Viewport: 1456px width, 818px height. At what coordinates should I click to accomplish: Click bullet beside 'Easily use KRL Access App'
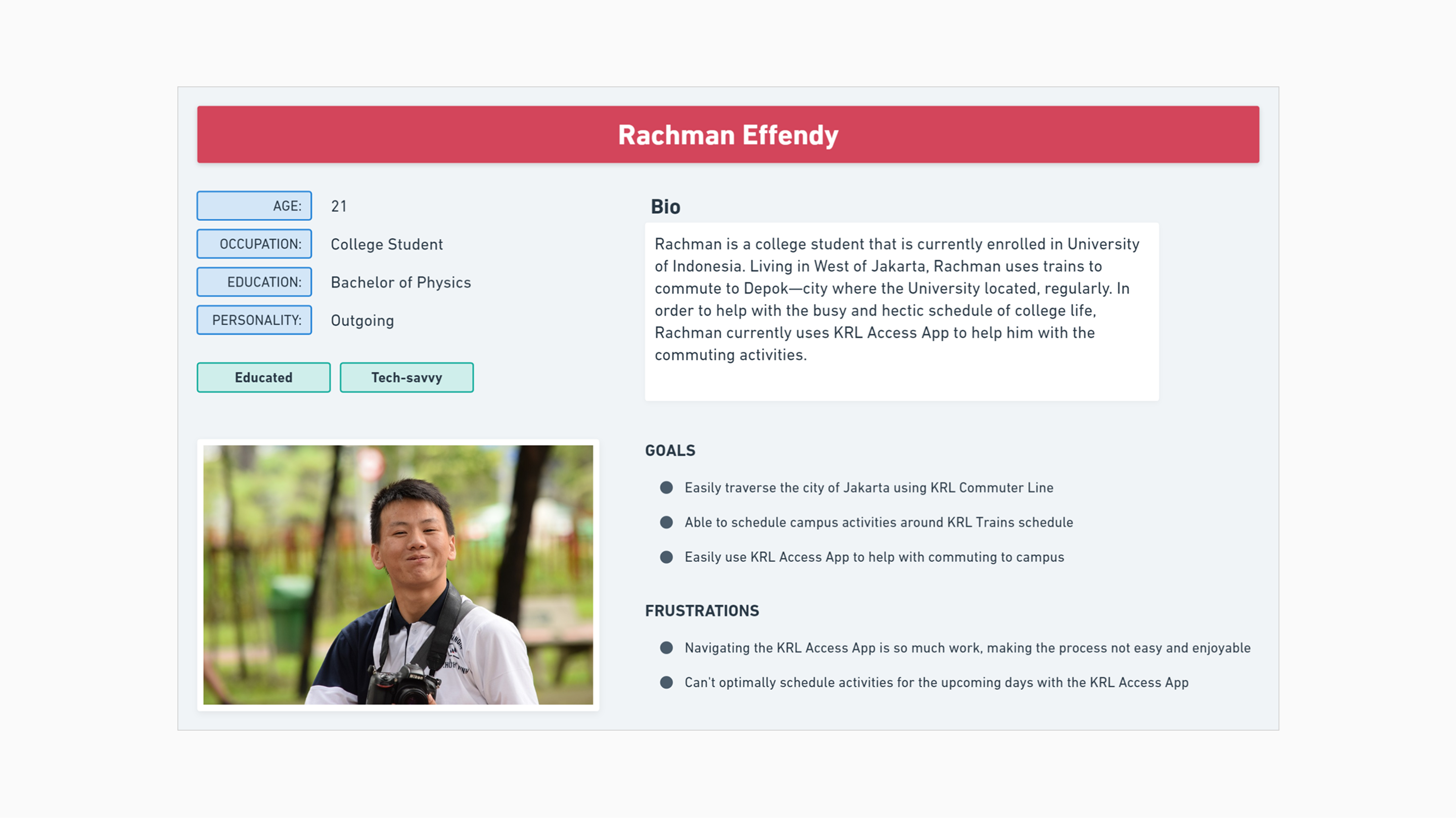point(666,557)
